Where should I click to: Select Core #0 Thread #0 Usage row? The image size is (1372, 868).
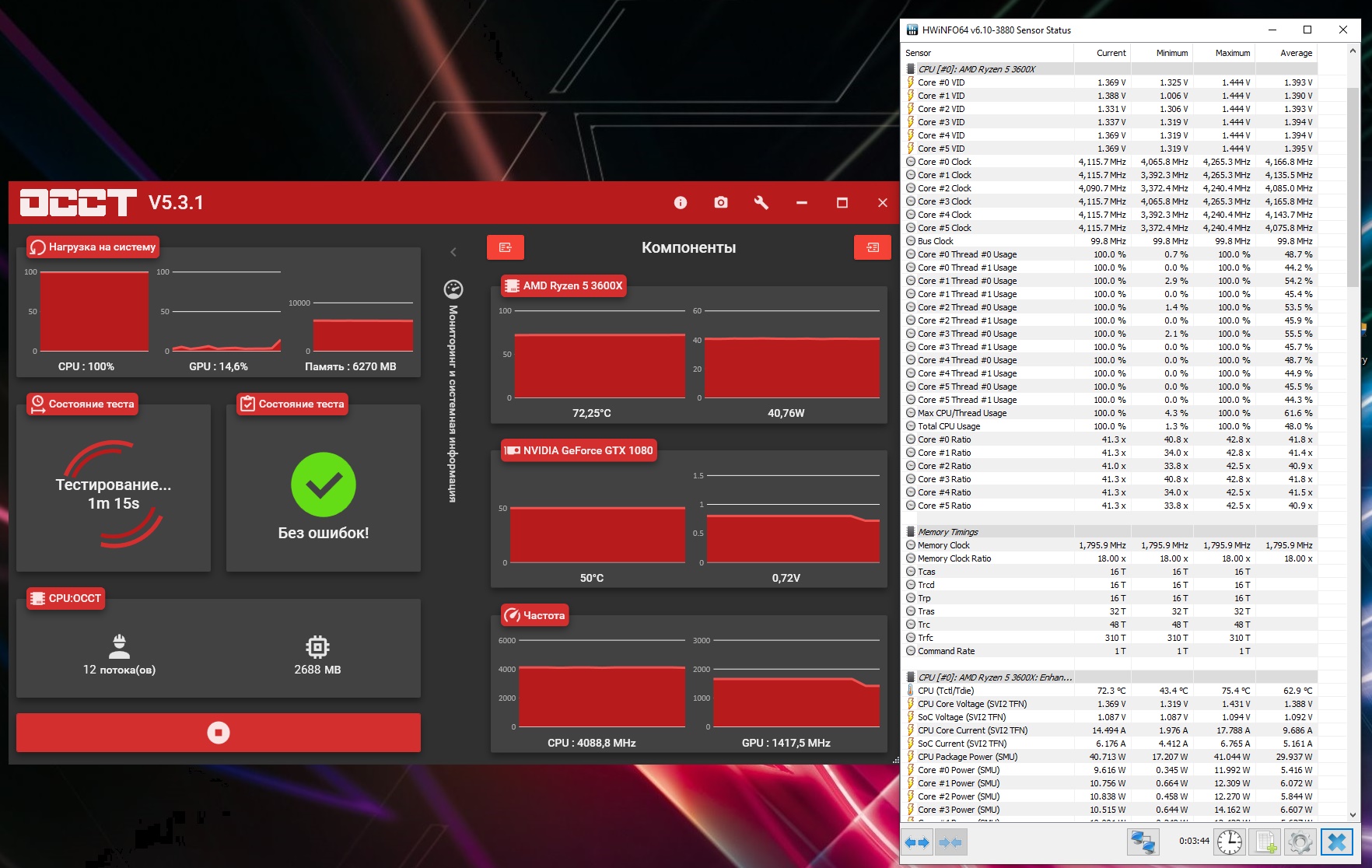(1110, 254)
